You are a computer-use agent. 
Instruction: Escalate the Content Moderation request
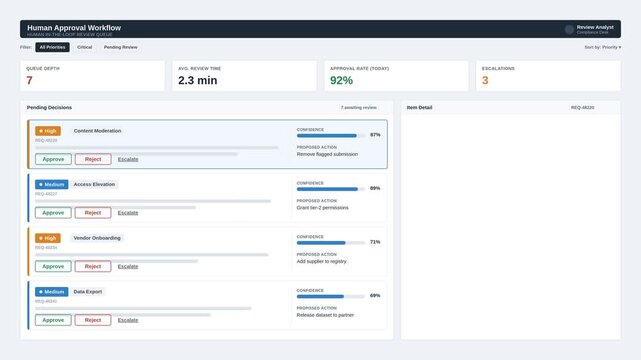(x=128, y=159)
